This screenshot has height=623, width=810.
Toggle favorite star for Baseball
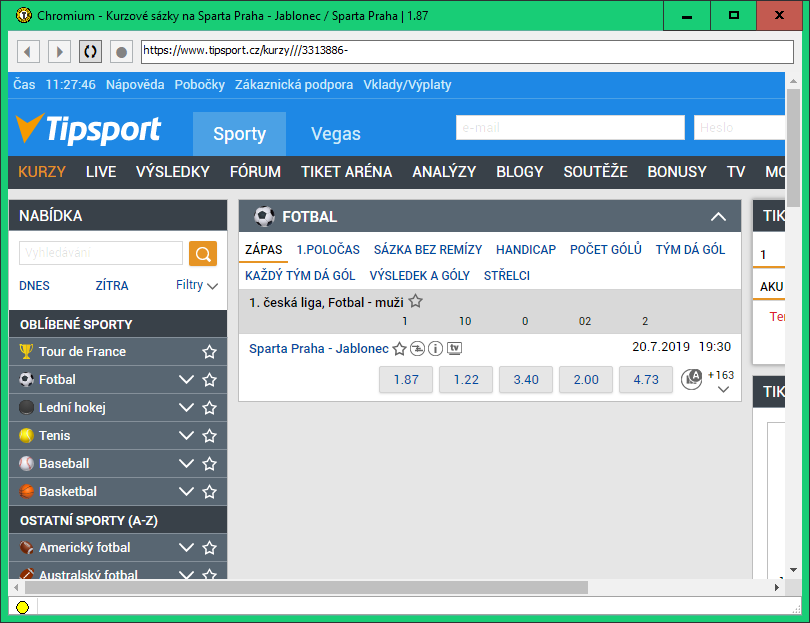(209, 463)
